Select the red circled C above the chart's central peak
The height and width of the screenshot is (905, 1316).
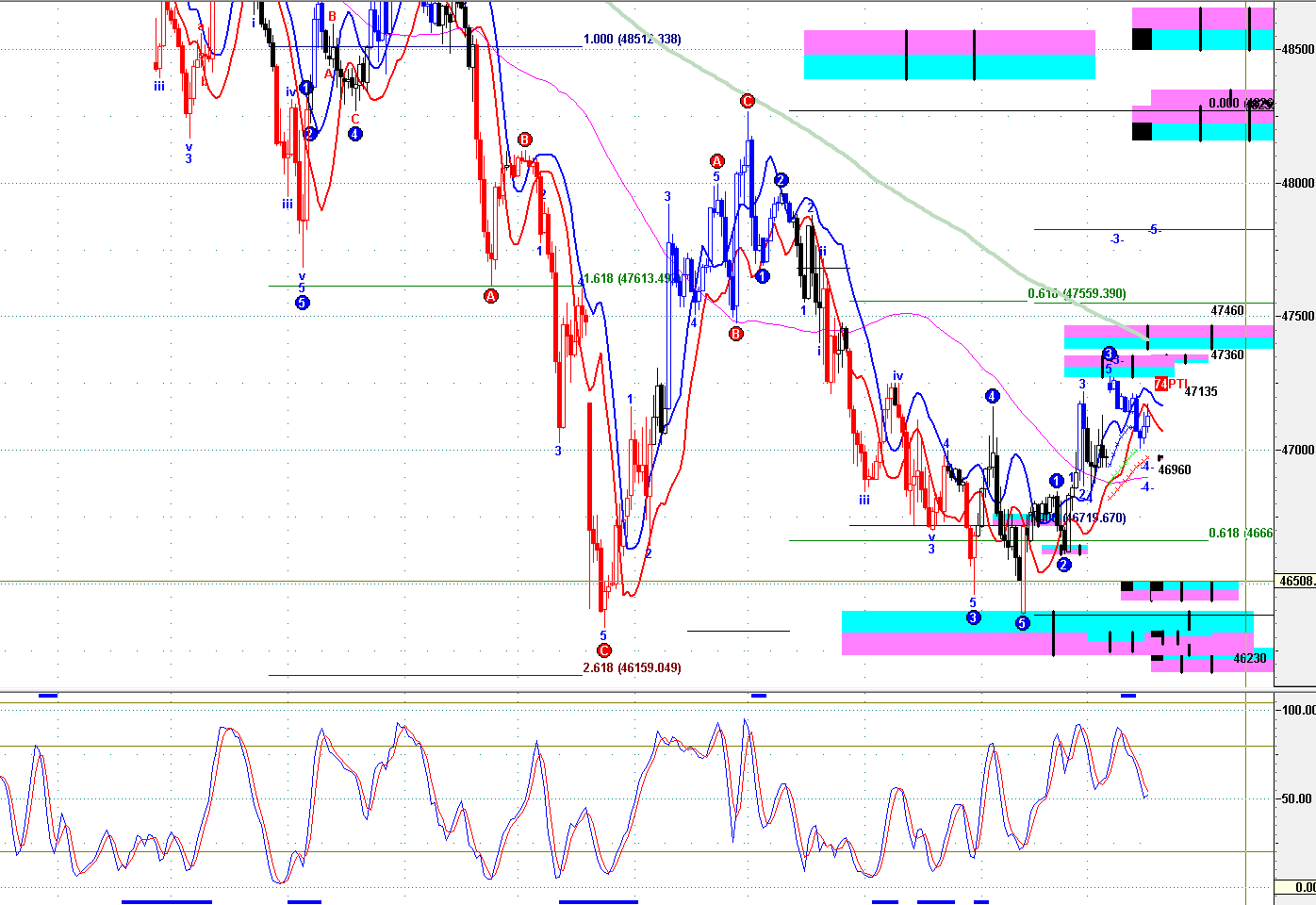pyautogui.click(x=747, y=101)
